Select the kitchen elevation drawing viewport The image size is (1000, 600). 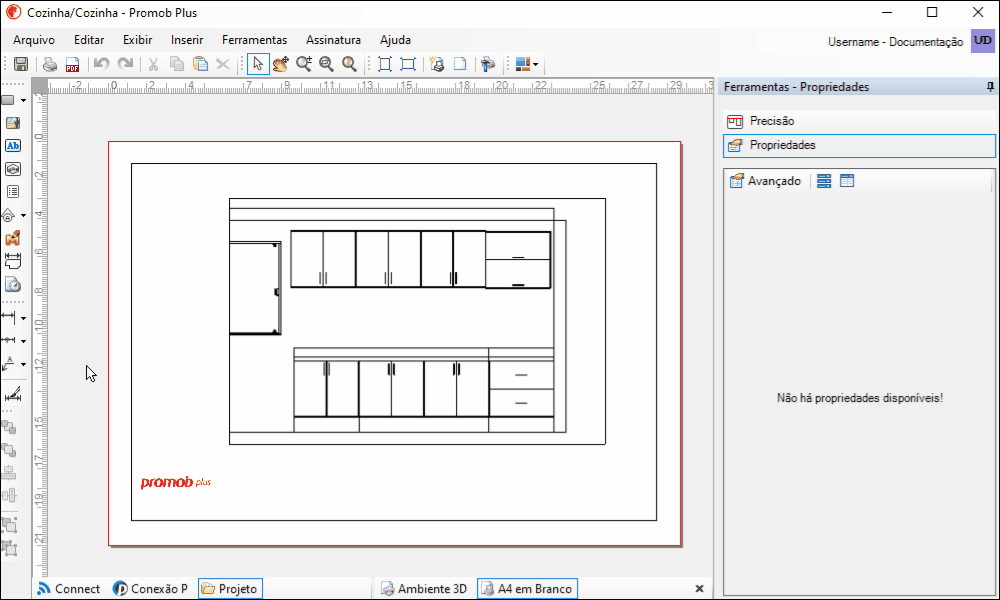[417, 321]
